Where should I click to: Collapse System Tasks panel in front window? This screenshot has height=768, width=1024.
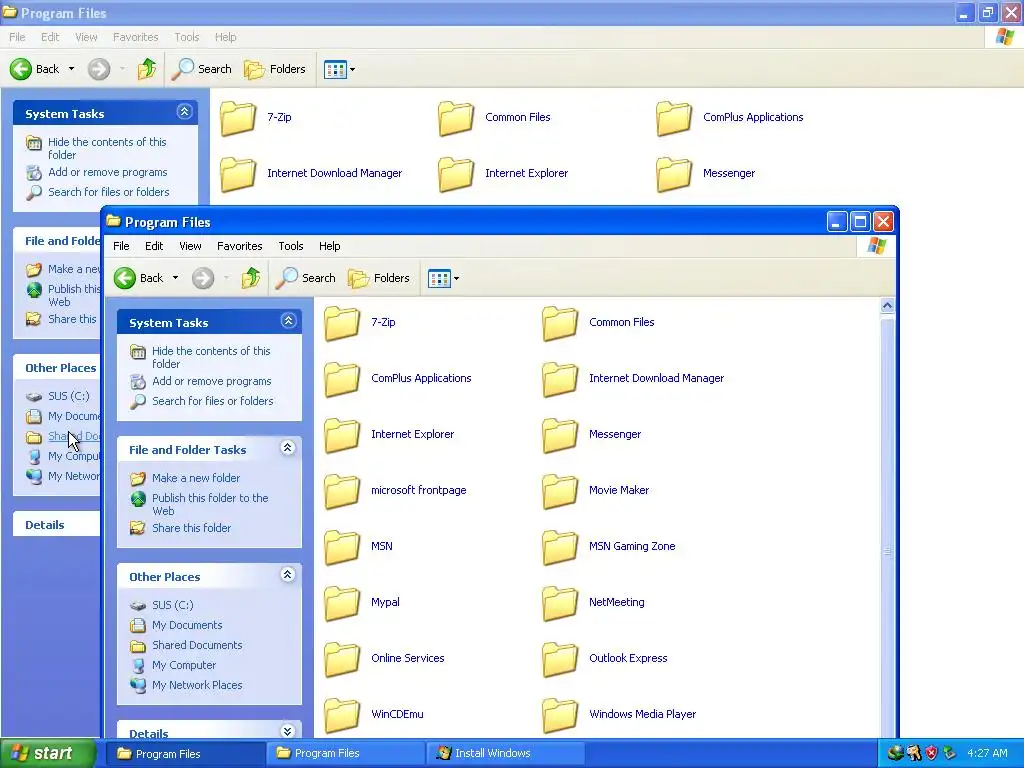tap(288, 321)
